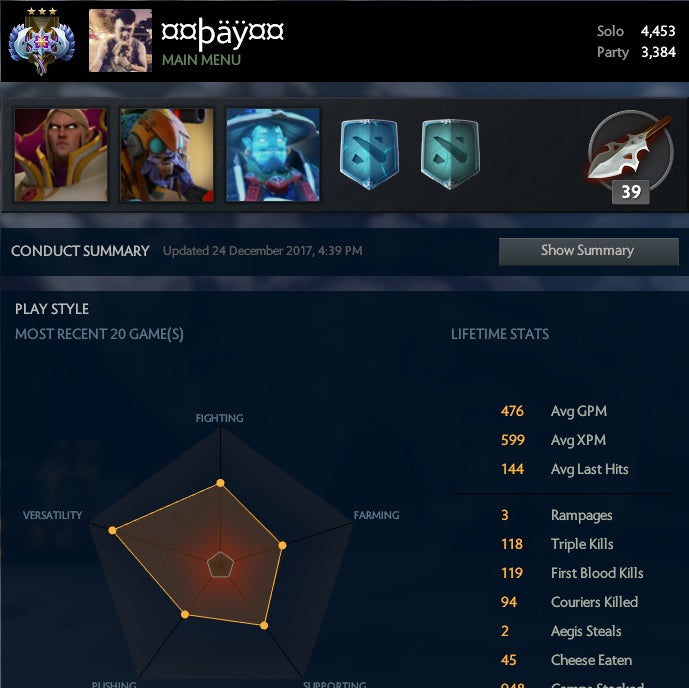Click the Farming point on radar chart
The height and width of the screenshot is (688, 689).
(283, 545)
